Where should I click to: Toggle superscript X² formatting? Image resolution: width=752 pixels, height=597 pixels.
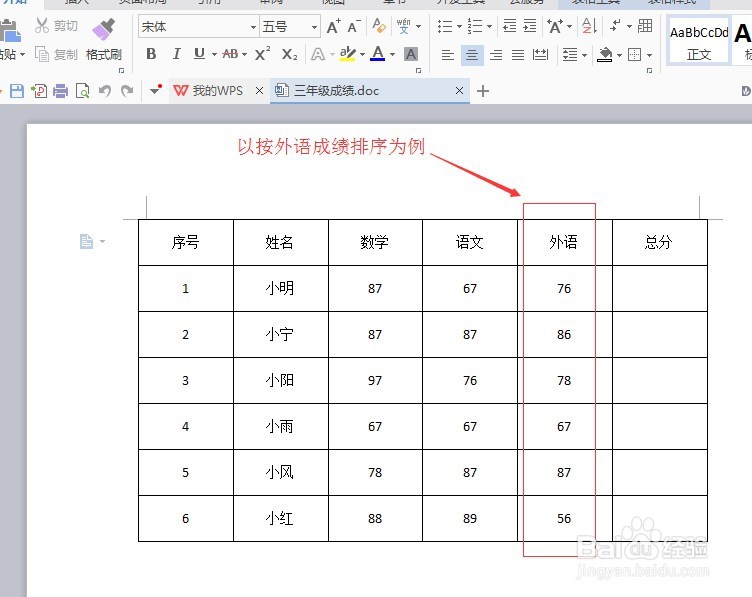262,54
